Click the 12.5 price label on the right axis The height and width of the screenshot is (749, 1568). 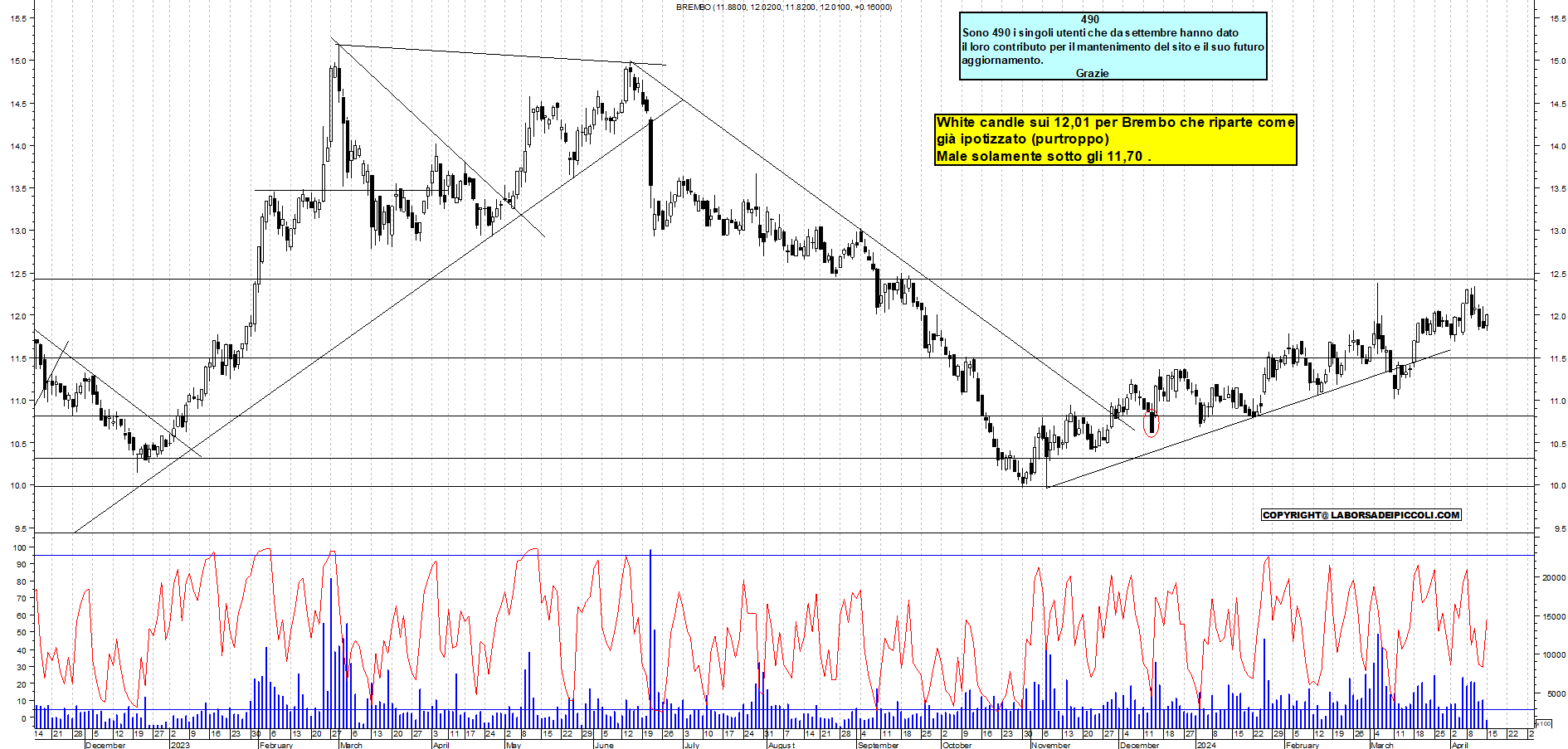click(1559, 274)
